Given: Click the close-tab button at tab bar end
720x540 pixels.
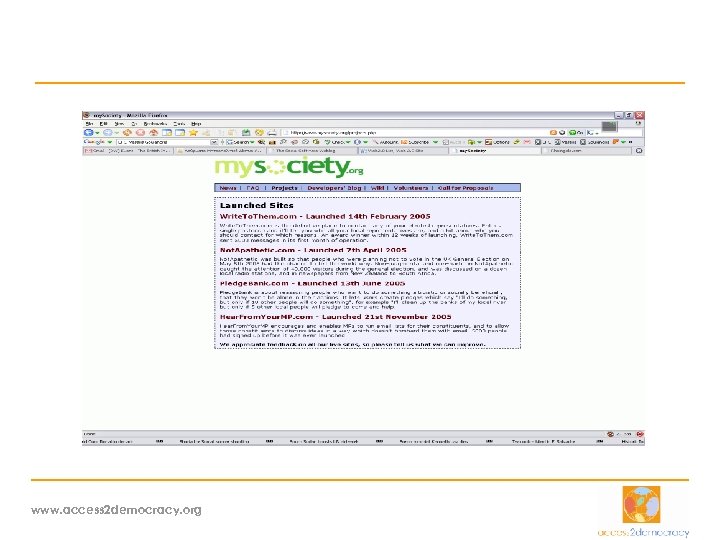Looking at the screenshot, I should (x=639, y=151).
